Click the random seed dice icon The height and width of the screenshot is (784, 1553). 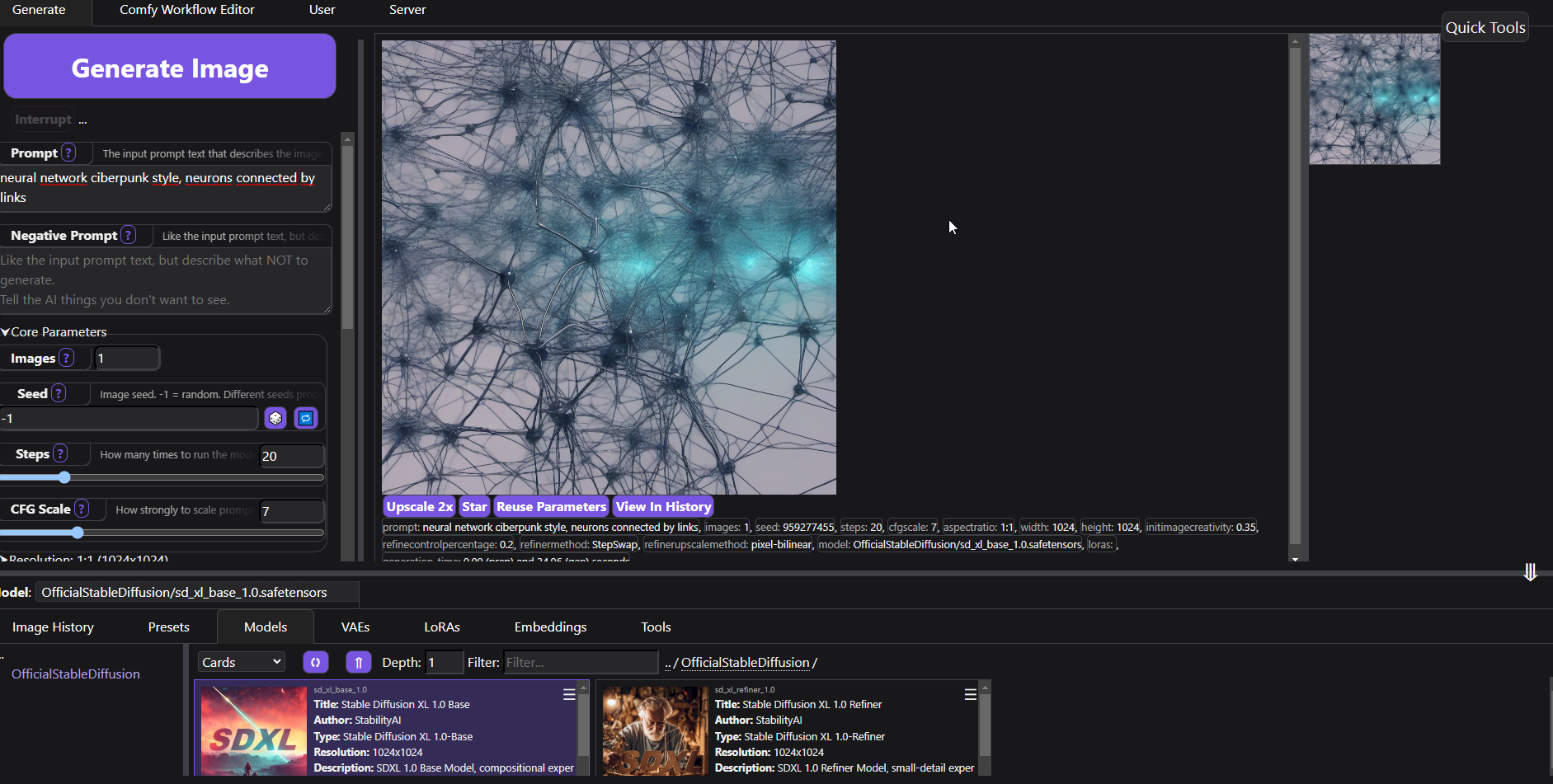(x=275, y=419)
